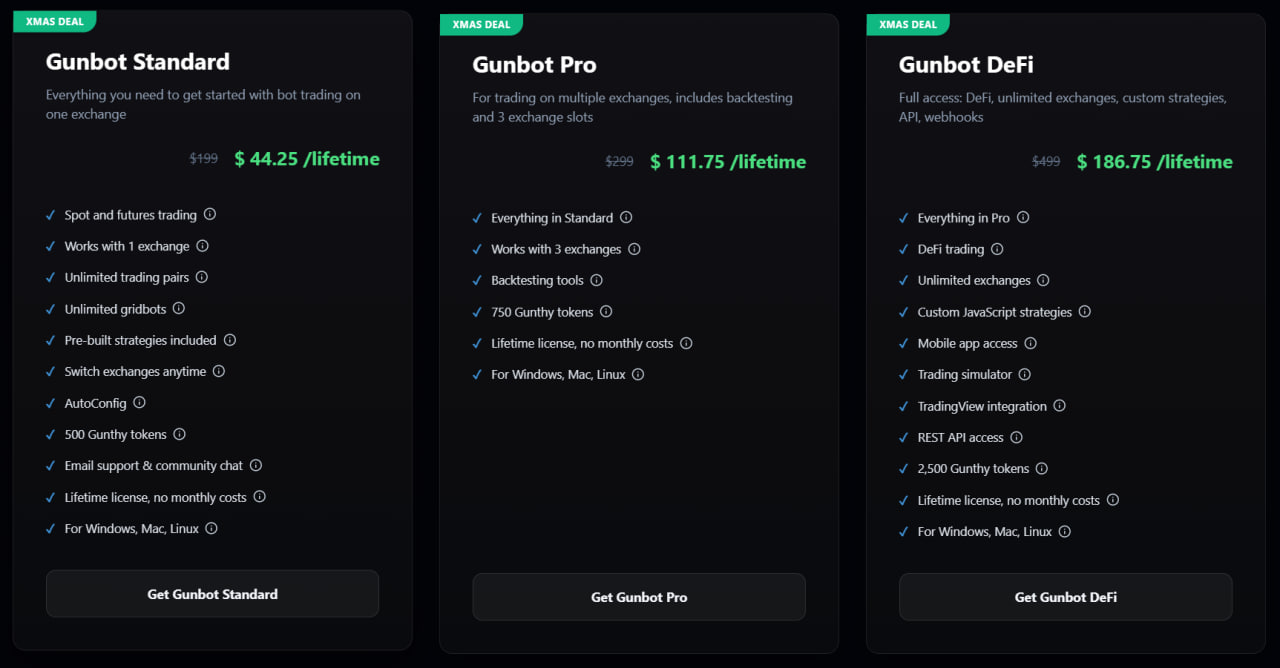Click the Mobile app access info icon
This screenshot has width=1280, height=668.
pyautogui.click(x=1033, y=342)
